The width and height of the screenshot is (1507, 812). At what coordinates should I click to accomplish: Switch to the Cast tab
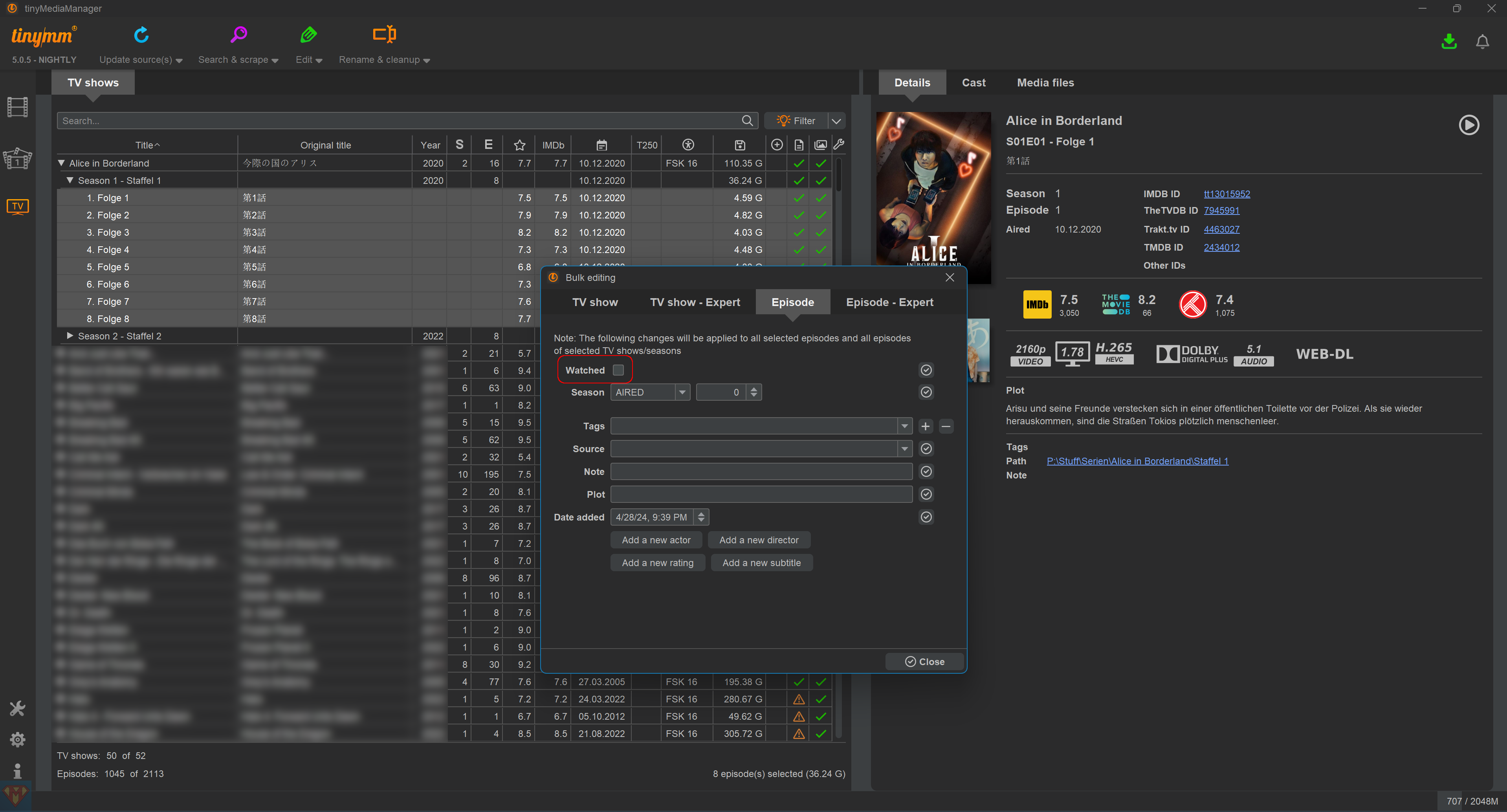tap(973, 82)
